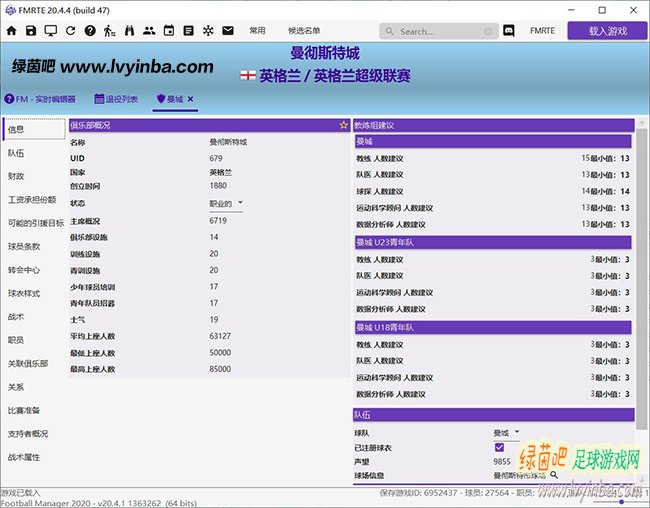Open 工资承担份额 in sidebar

coord(32,200)
